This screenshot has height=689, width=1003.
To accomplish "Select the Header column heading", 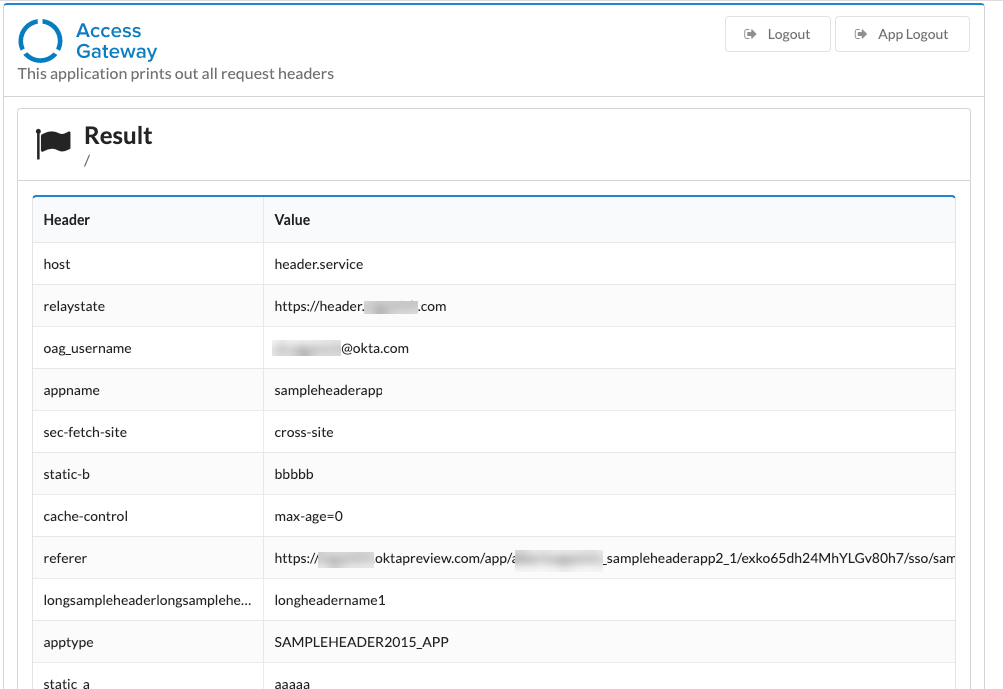I will point(67,220).
